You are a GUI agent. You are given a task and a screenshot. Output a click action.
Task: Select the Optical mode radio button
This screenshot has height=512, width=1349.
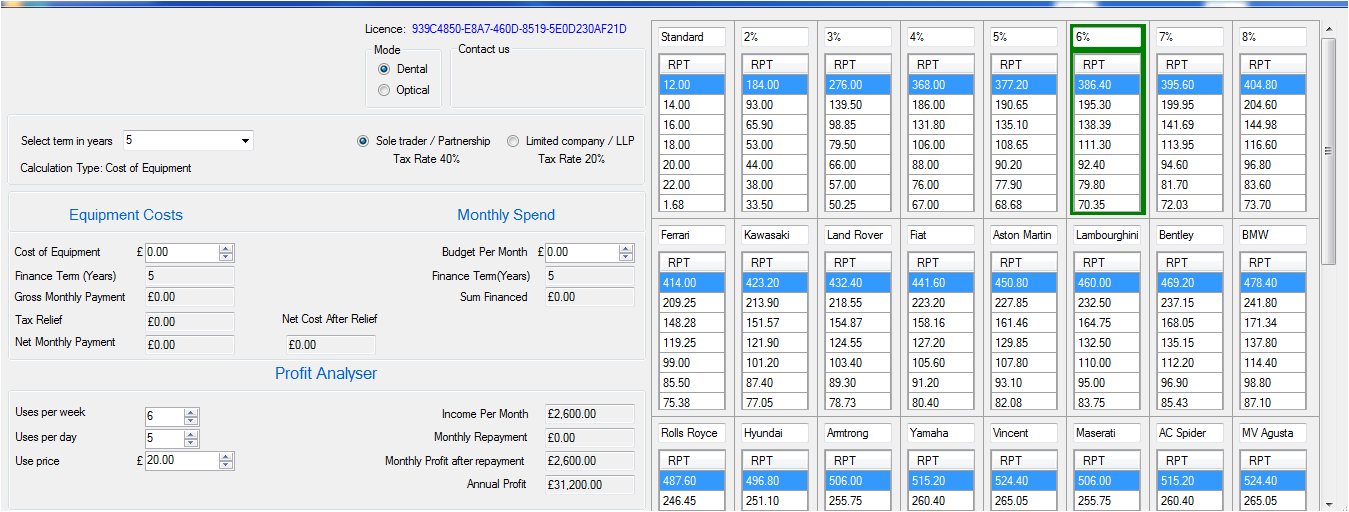click(384, 90)
